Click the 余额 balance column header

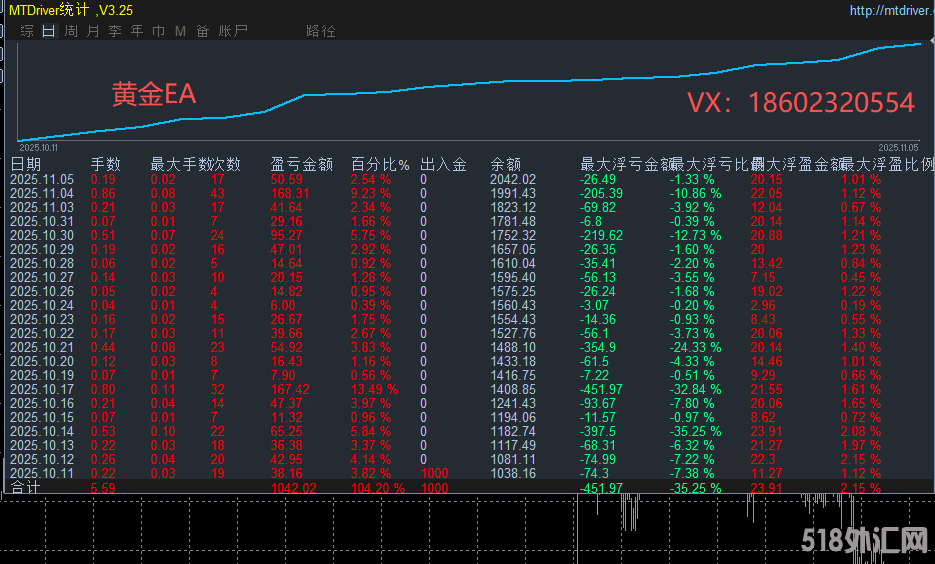(505, 164)
